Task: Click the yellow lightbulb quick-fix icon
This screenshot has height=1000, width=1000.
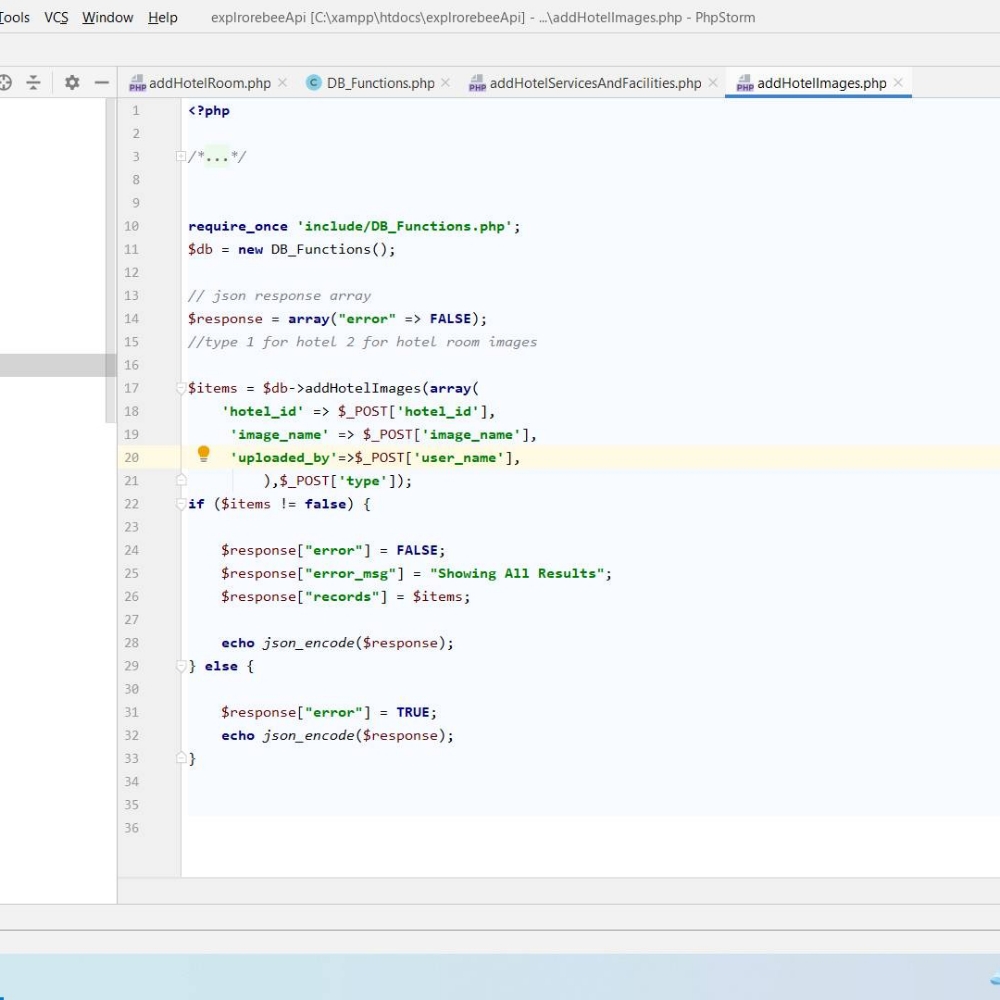Action: [x=204, y=454]
